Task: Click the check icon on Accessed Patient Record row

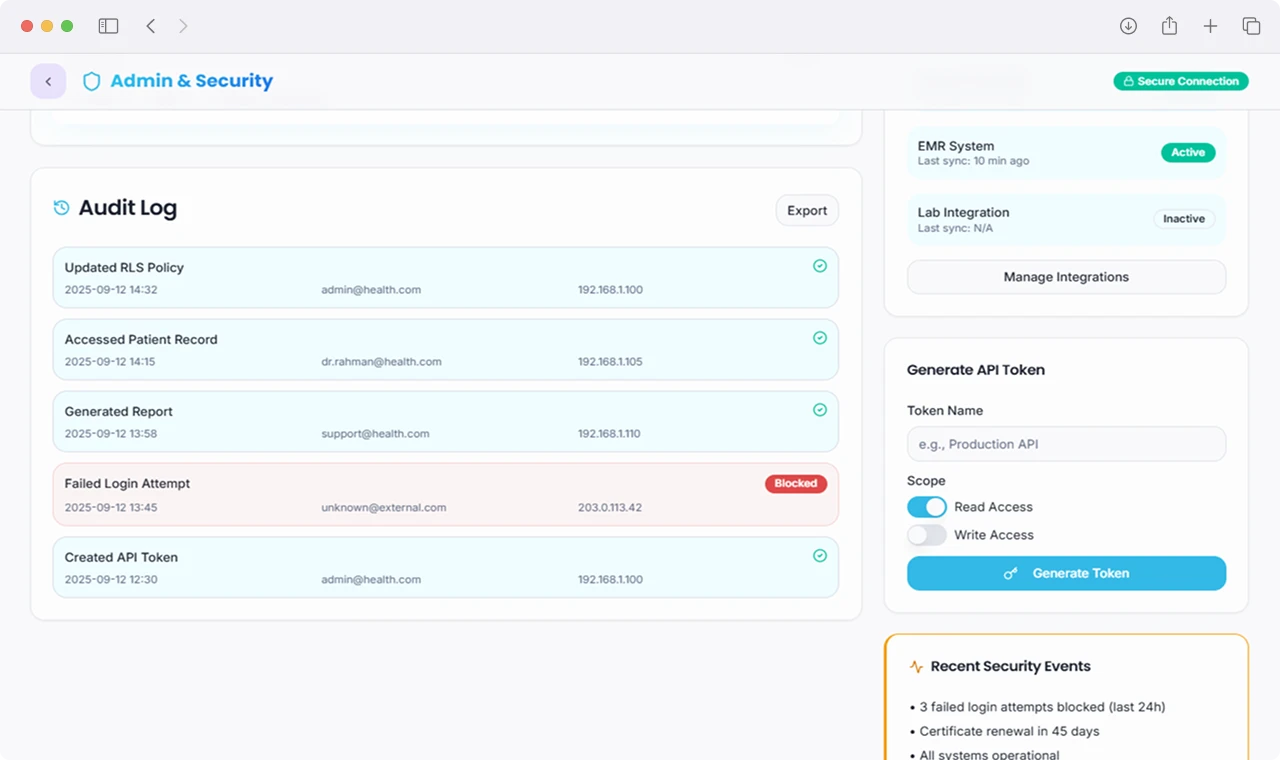Action: coord(820,338)
